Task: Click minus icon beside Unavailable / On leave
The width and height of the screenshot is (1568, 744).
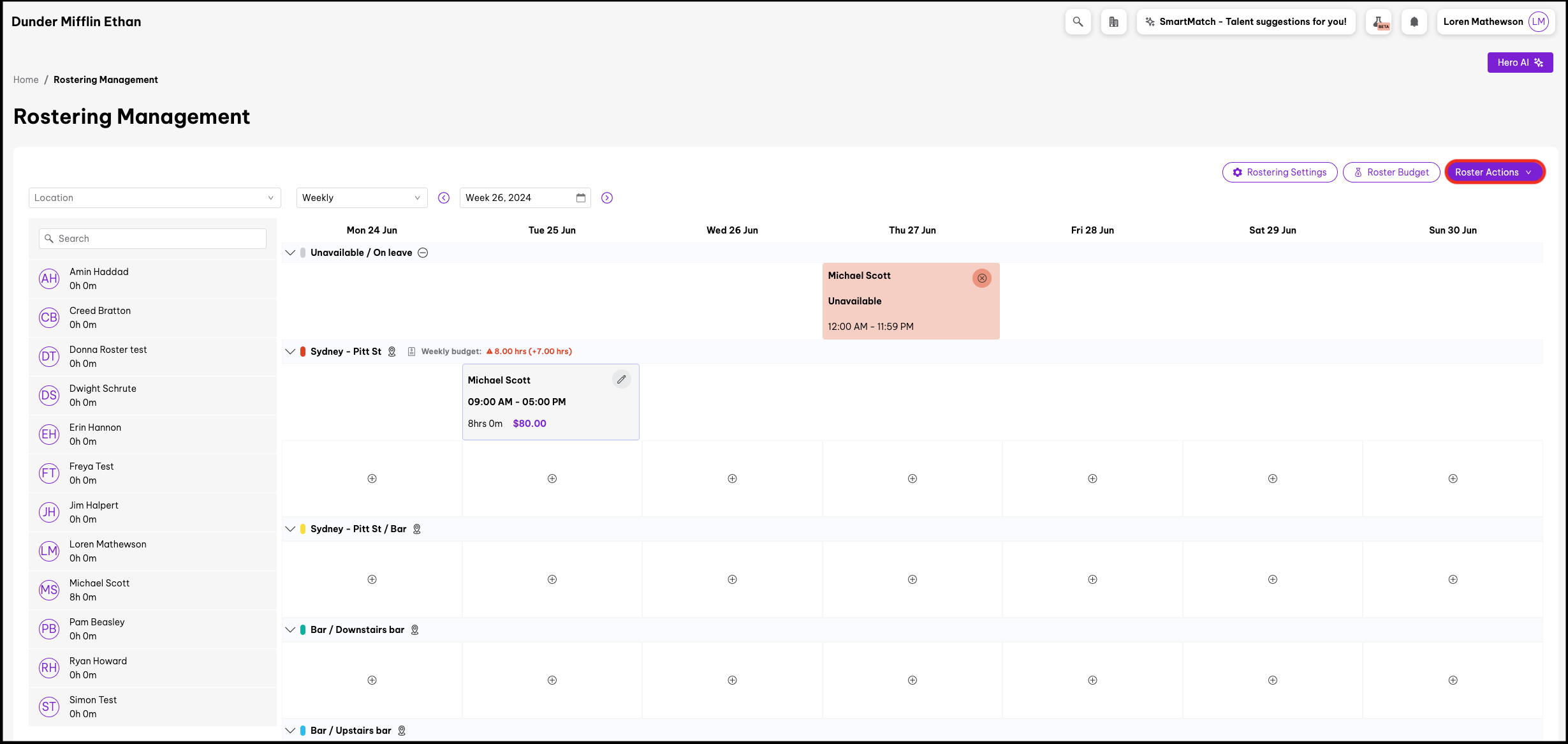Action: (x=423, y=253)
